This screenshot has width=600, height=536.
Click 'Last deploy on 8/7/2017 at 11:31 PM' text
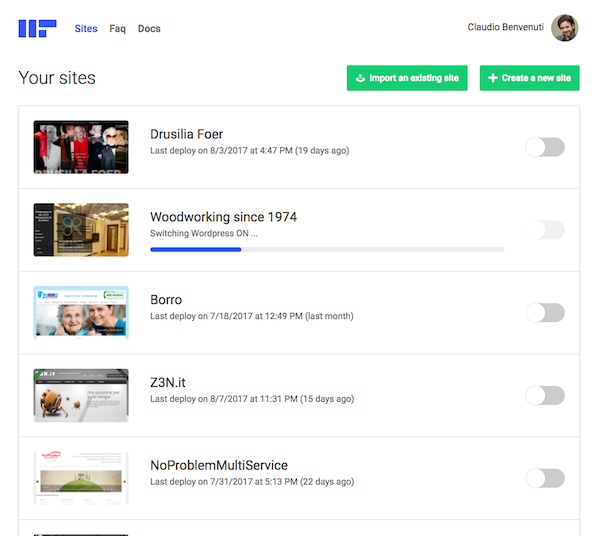pyautogui.click(x=224, y=399)
